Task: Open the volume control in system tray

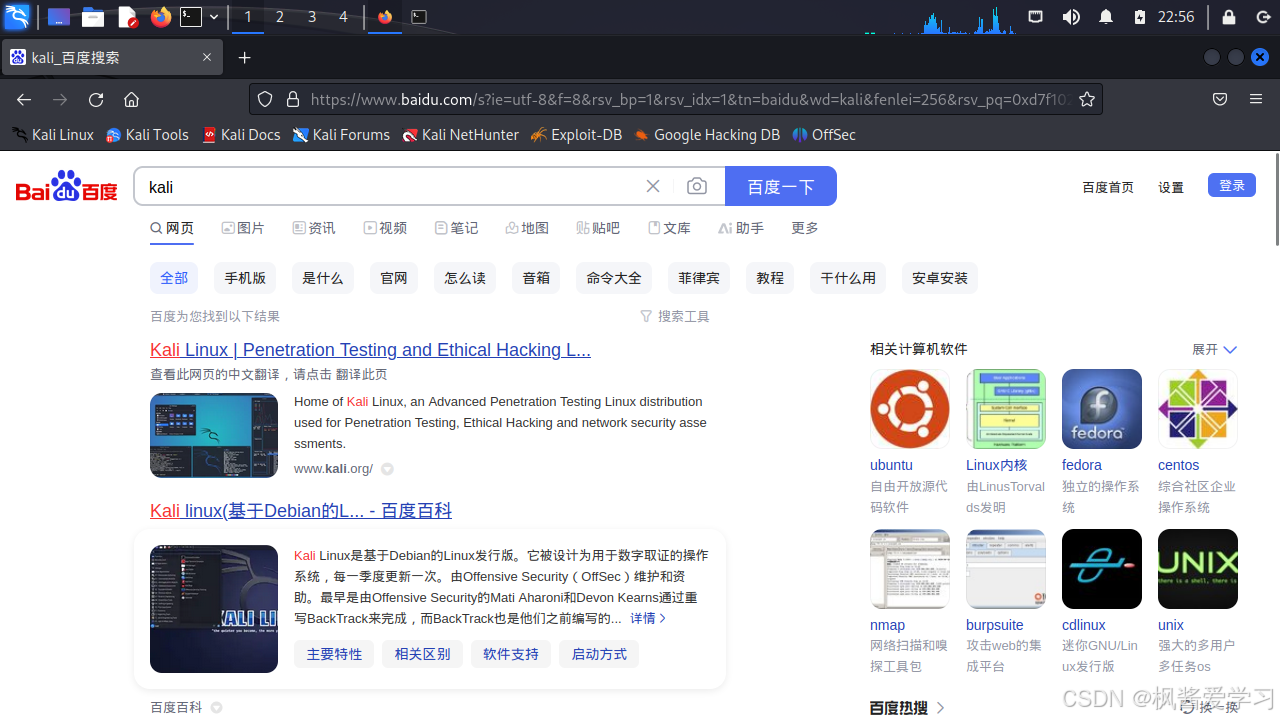Action: click(x=1071, y=17)
